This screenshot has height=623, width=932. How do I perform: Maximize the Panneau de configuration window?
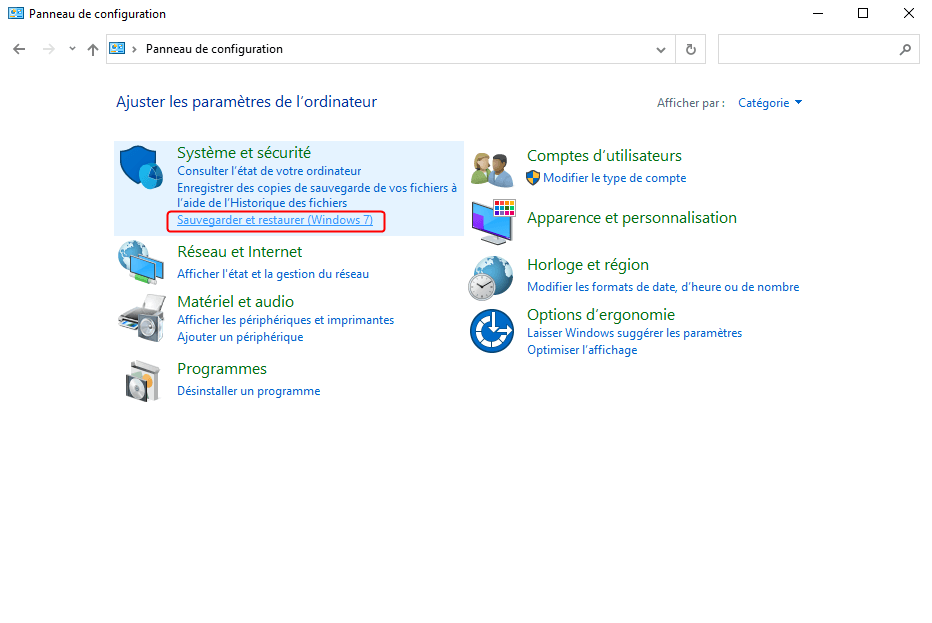[x=863, y=13]
